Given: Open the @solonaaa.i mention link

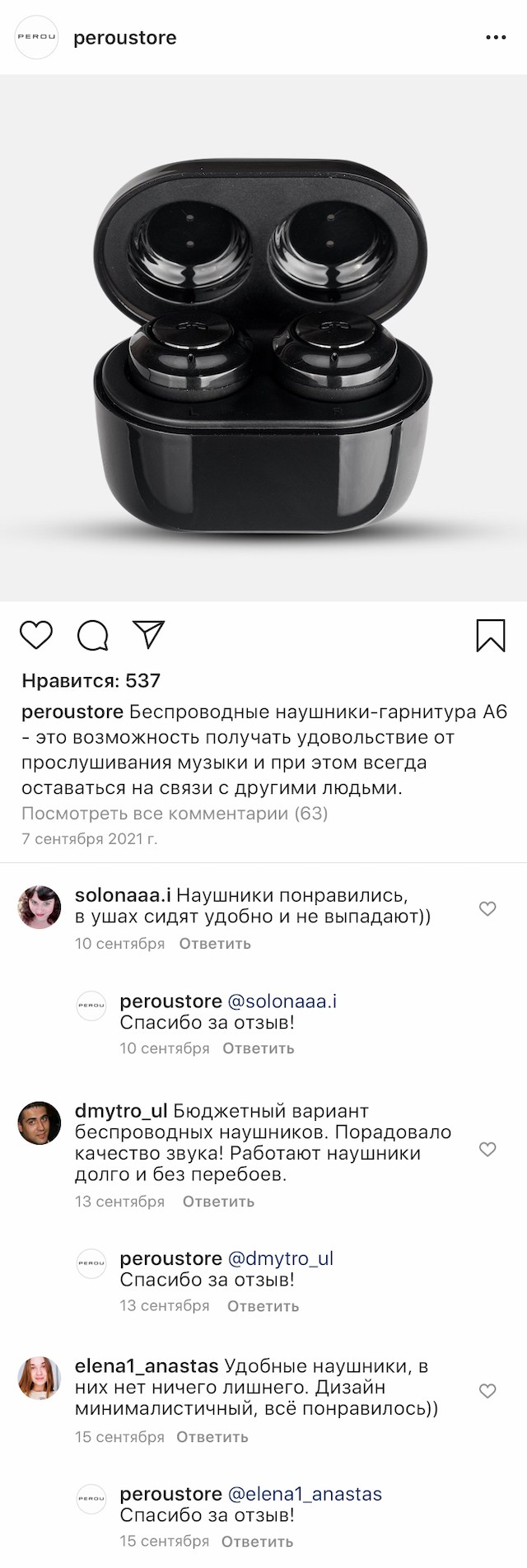Looking at the screenshot, I should 282,1001.
